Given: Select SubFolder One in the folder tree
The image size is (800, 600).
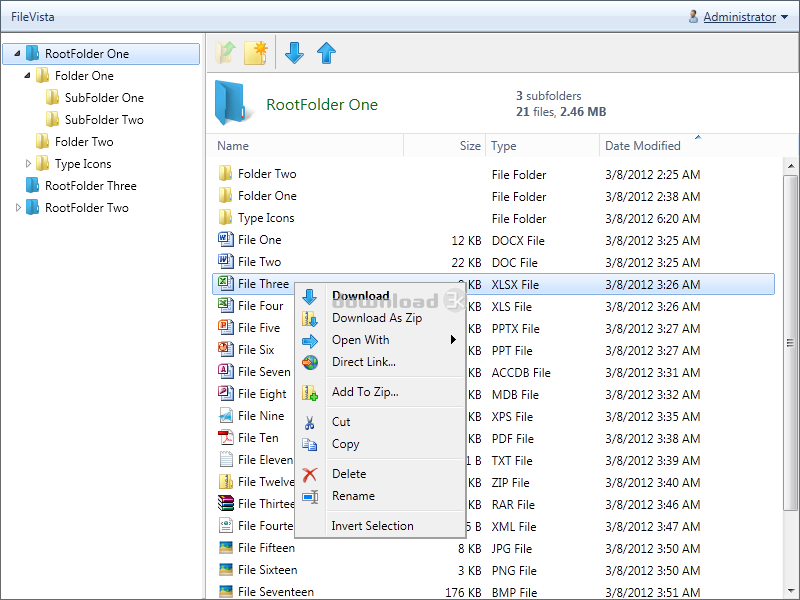Looking at the screenshot, I should point(104,97).
